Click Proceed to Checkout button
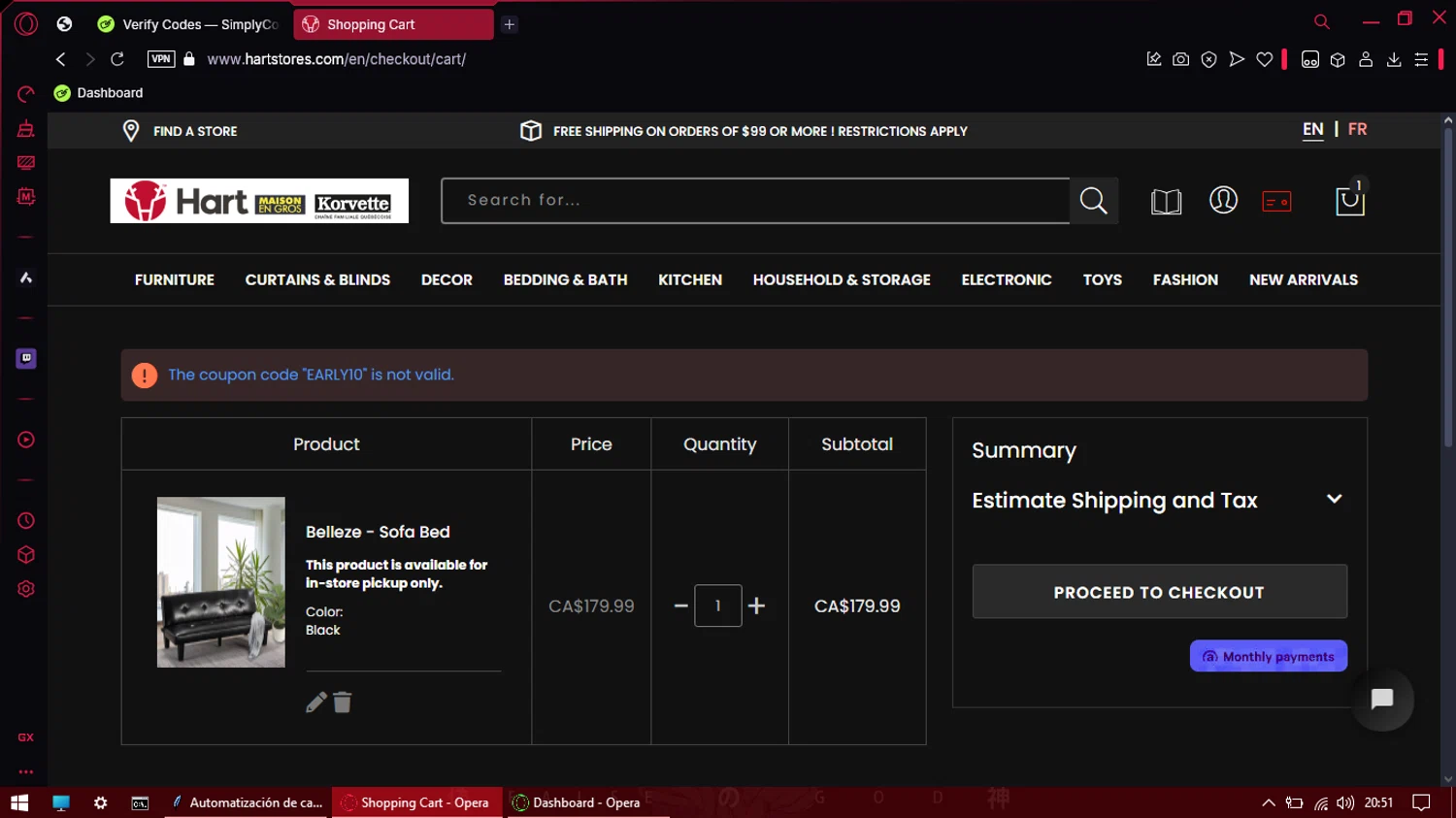The width and height of the screenshot is (1456, 818). click(x=1160, y=592)
